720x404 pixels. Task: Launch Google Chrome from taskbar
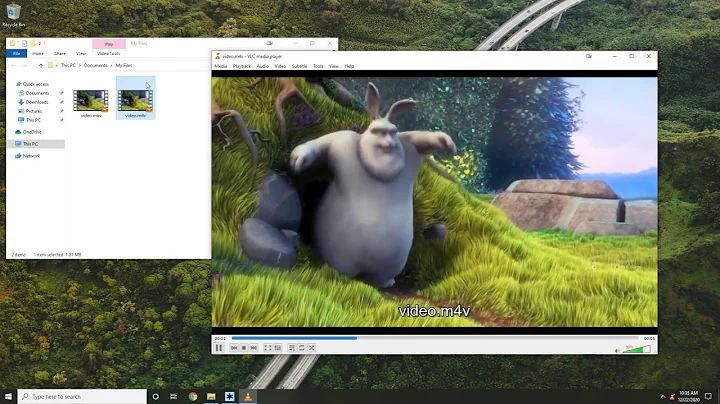point(193,396)
